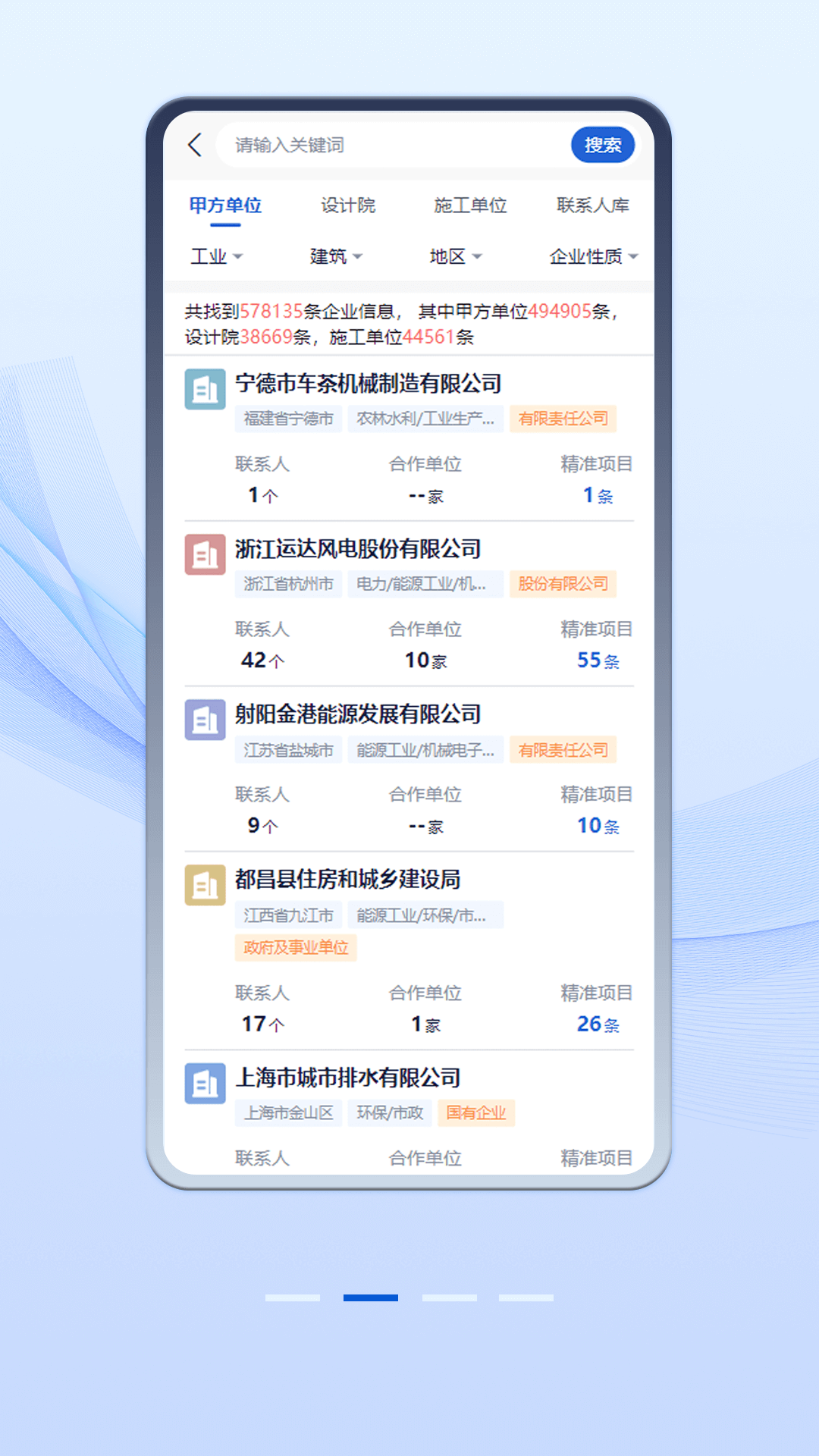Click the teal building icon for 宁德市车茶机械制造有限公司
Image resolution: width=819 pixels, height=1456 pixels.
click(x=205, y=389)
